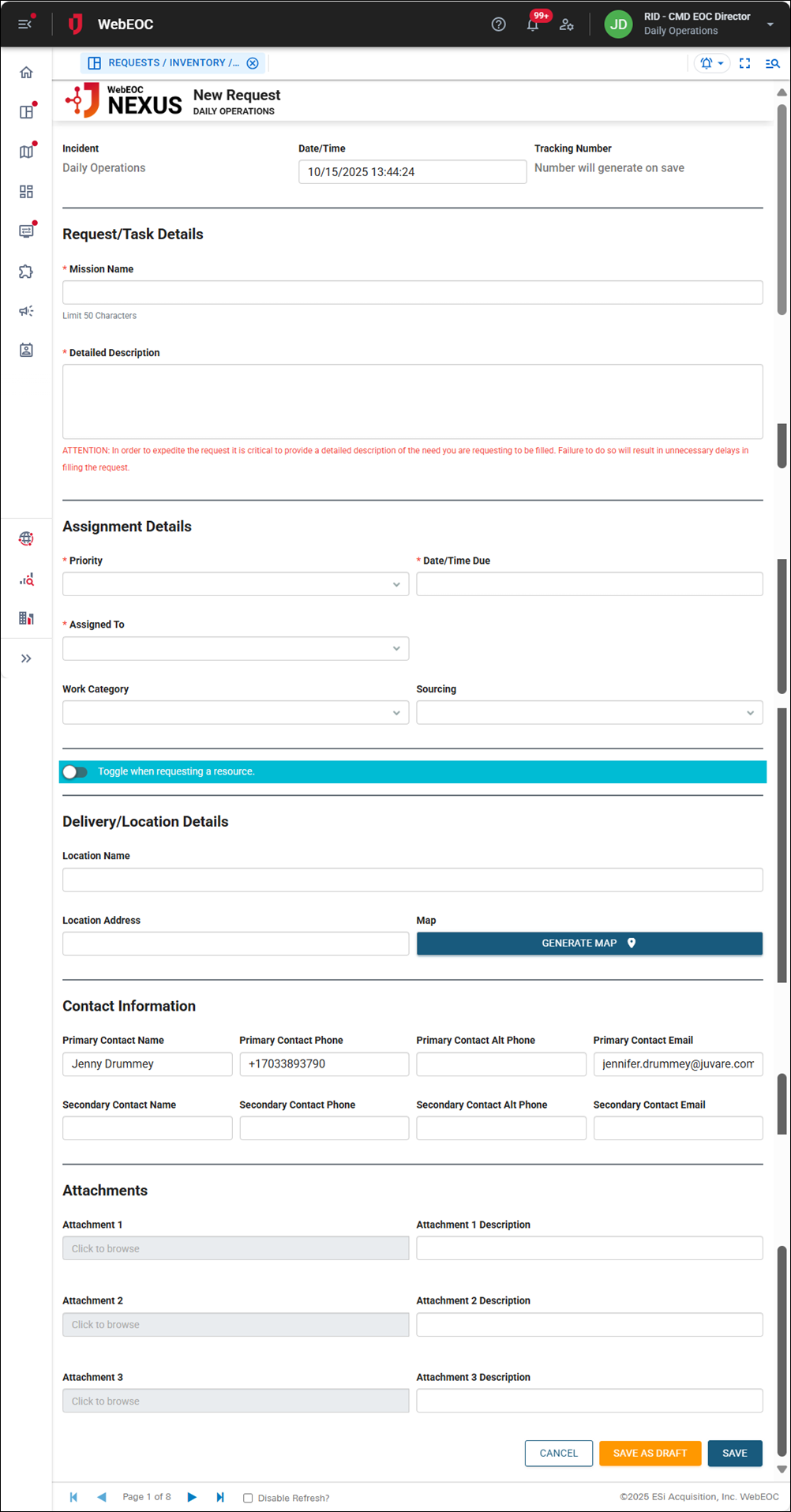Viewport: 791px width, 1512px height.
Task: Click the Location Name field
Action: [412, 880]
